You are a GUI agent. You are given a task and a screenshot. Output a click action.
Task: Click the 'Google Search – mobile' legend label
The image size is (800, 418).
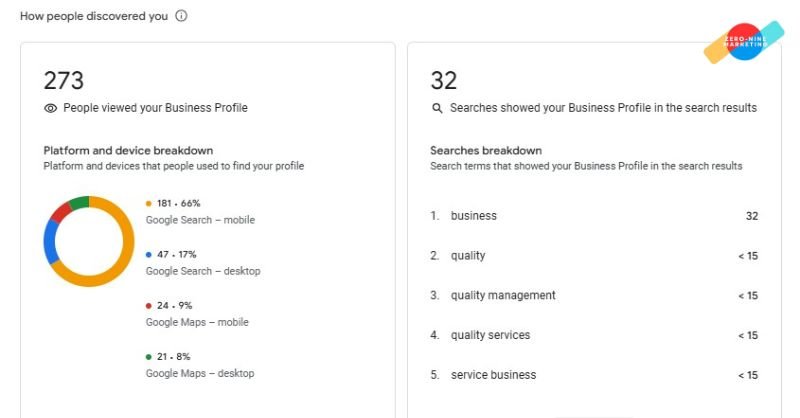pyautogui.click(x=199, y=220)
